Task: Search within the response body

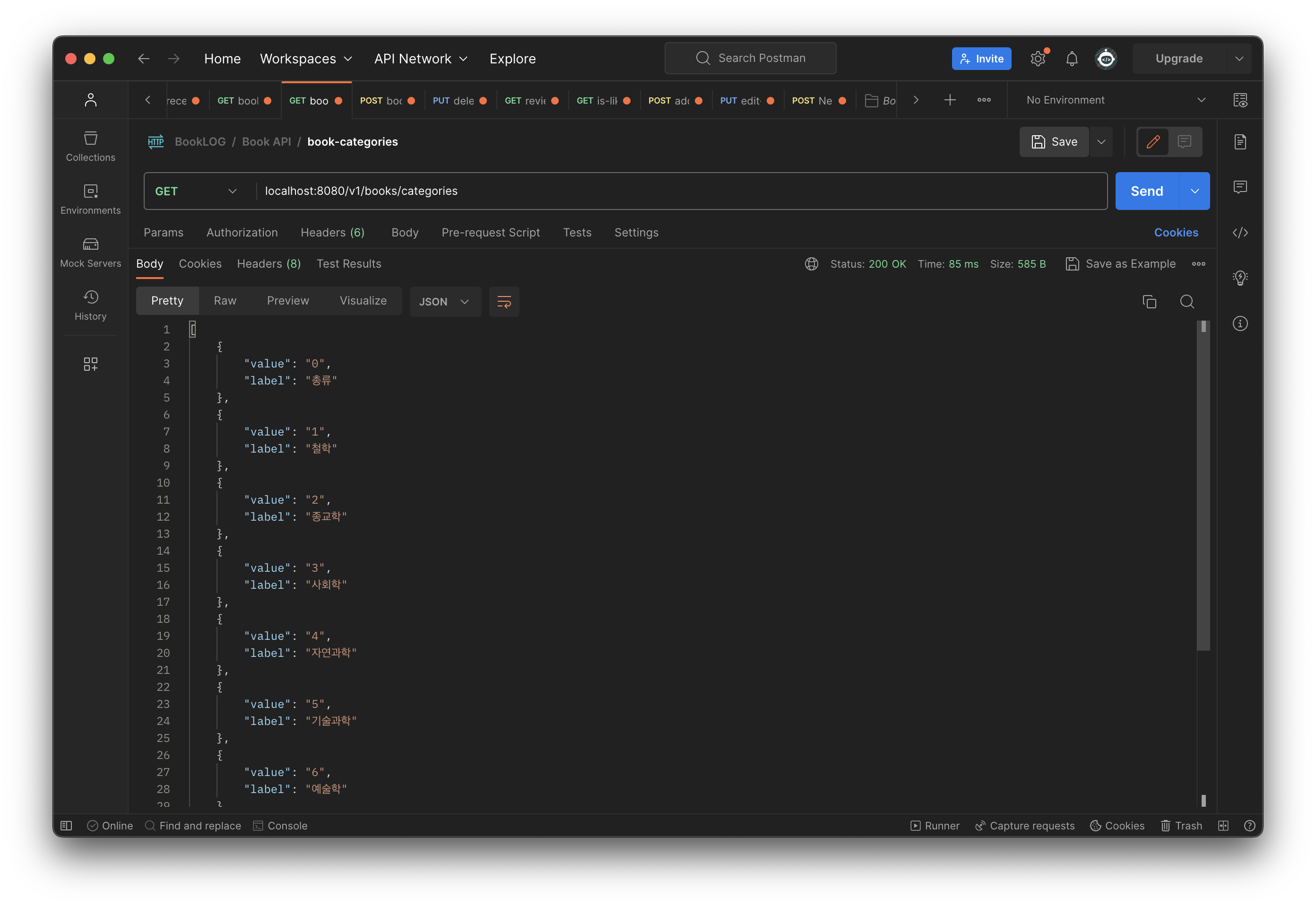Action: pos(1186,302)
